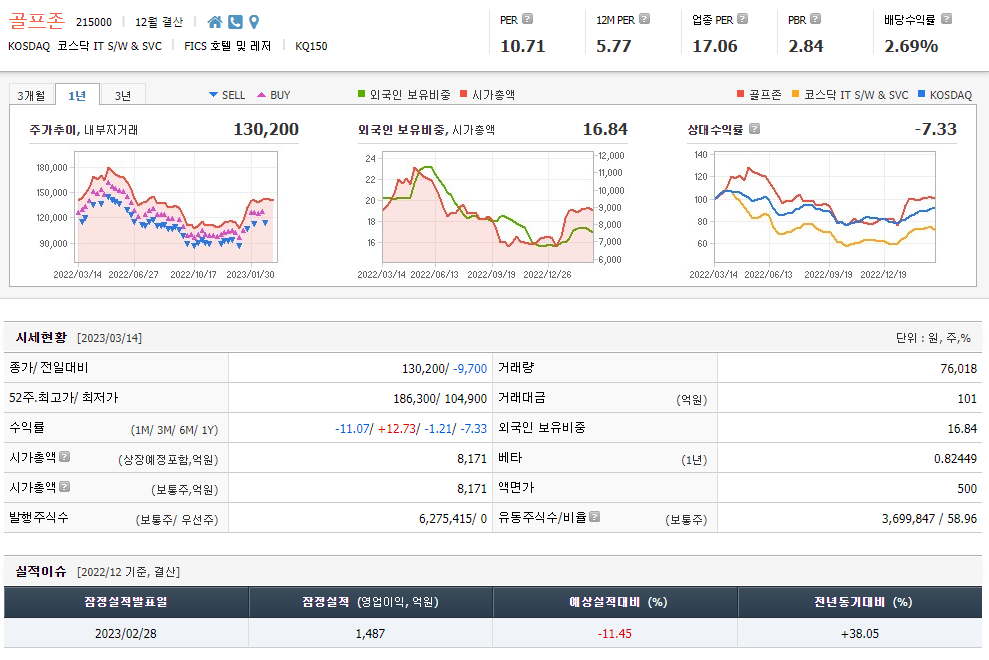The image size is (989, 660).
Task: Click the floating shares value 3,699,847 / 58.96
Action: click(929, 519)
